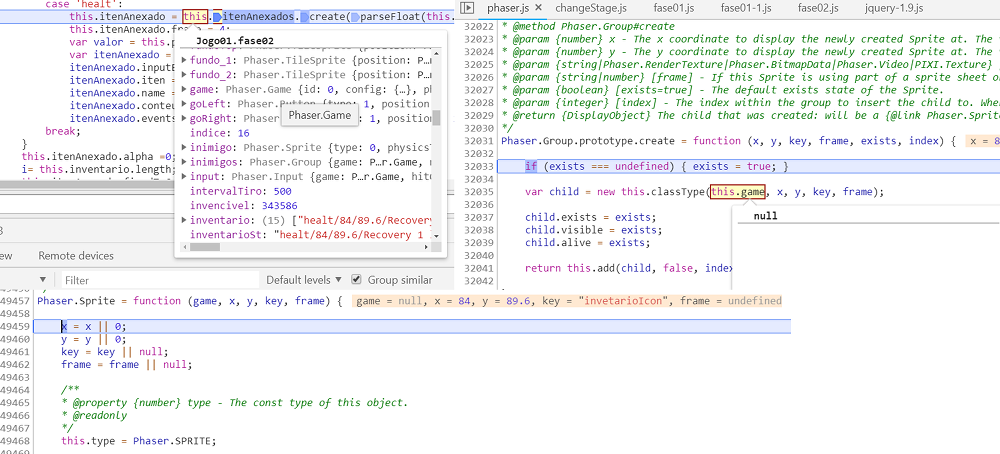Open the phaser.js source tab
This screenshot has width=1000, height=454.
coord(506,8)
